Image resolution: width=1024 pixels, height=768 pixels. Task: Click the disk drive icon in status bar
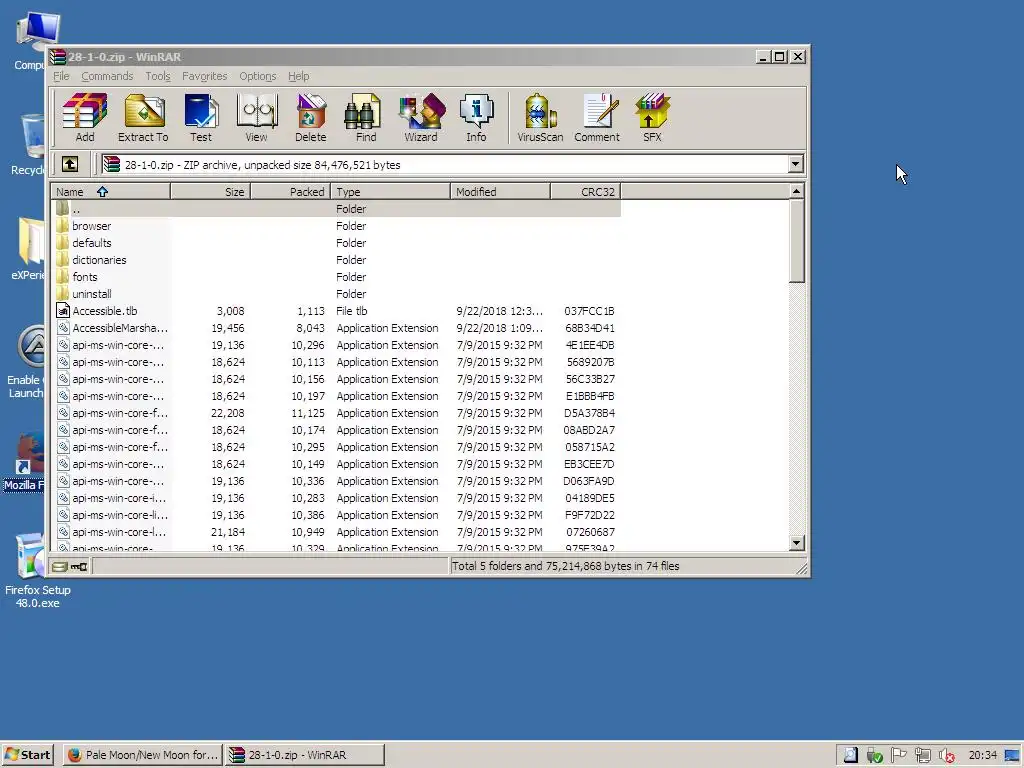[x=59, y=566]
